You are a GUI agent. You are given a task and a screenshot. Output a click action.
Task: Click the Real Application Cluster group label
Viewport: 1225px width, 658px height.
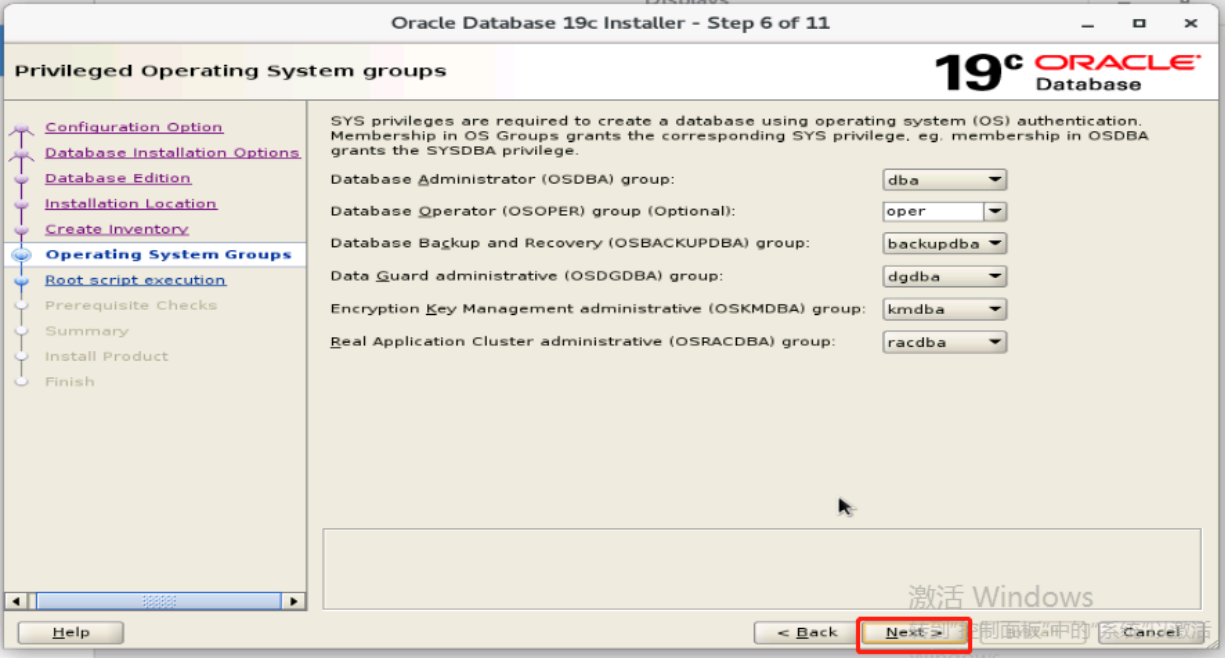pos(583,342)
